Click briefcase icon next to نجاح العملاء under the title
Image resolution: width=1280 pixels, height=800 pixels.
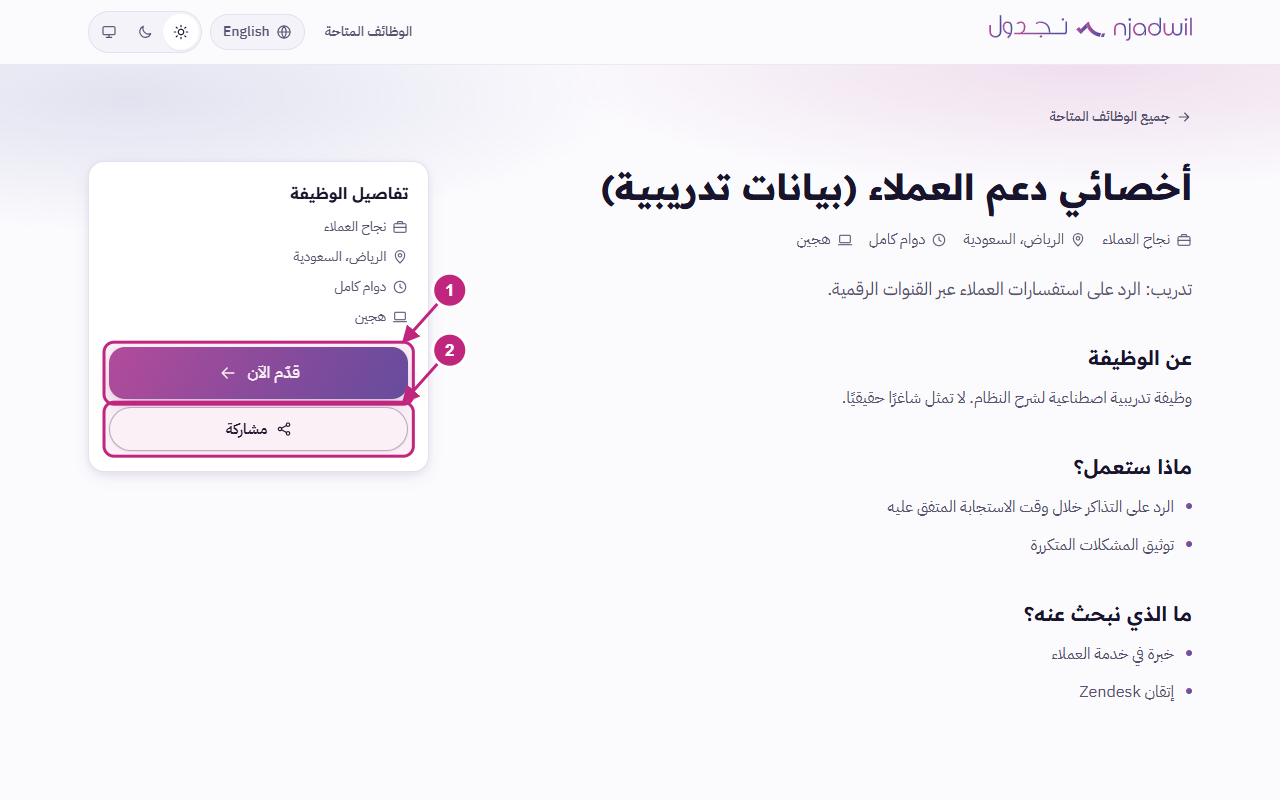click(x=1184, y=240)
